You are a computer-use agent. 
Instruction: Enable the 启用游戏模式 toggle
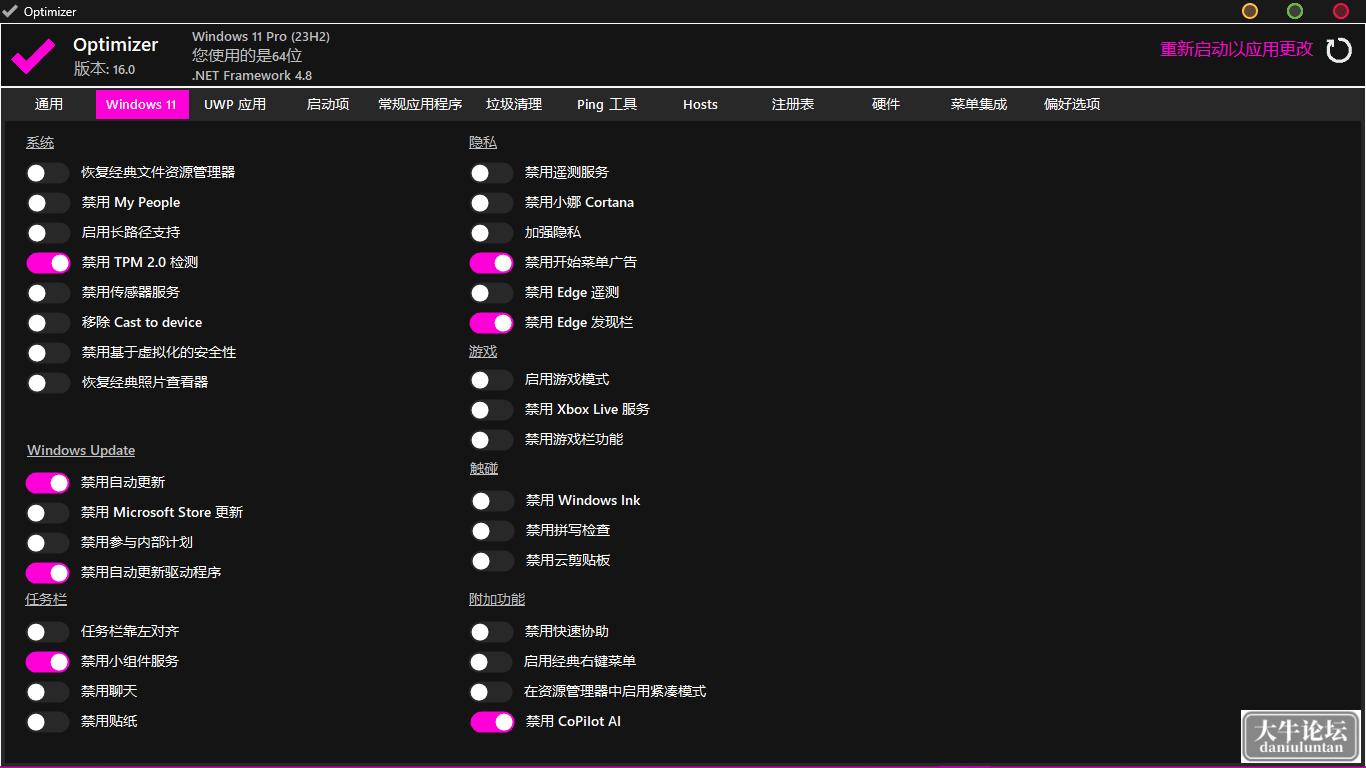click(492, 380)
